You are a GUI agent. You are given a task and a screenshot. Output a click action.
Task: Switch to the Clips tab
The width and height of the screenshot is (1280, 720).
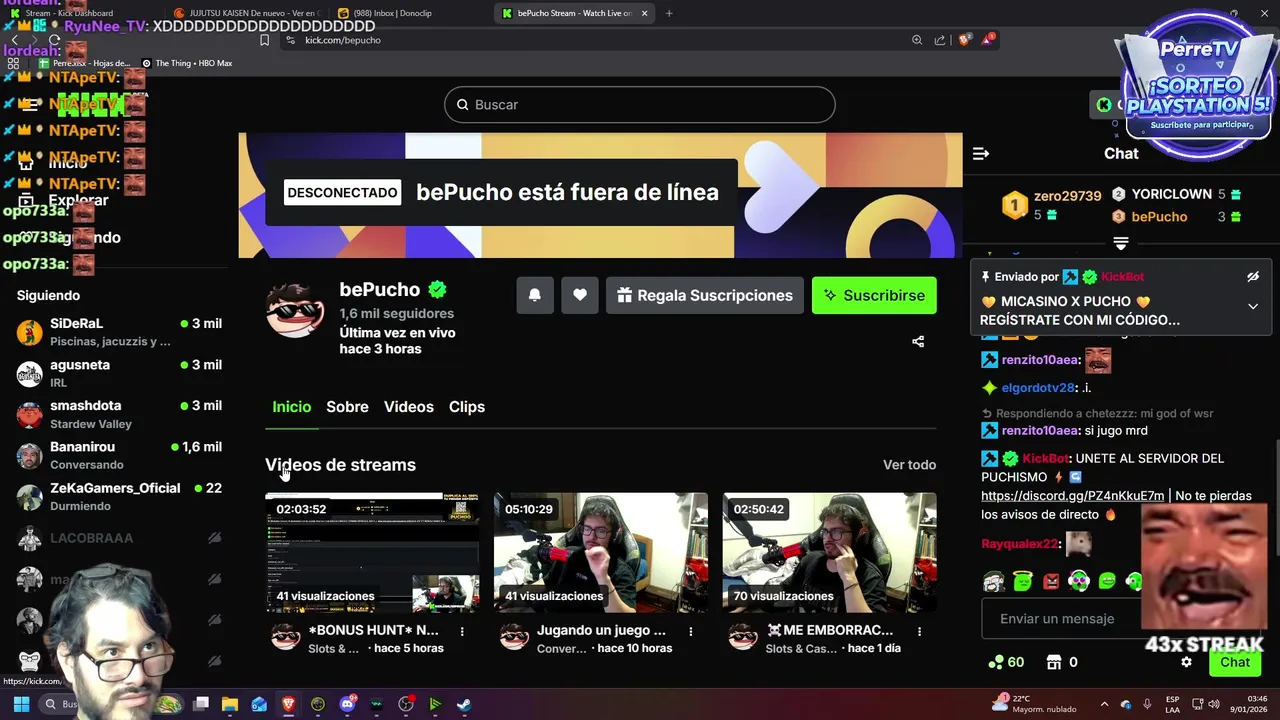[467, 407]
